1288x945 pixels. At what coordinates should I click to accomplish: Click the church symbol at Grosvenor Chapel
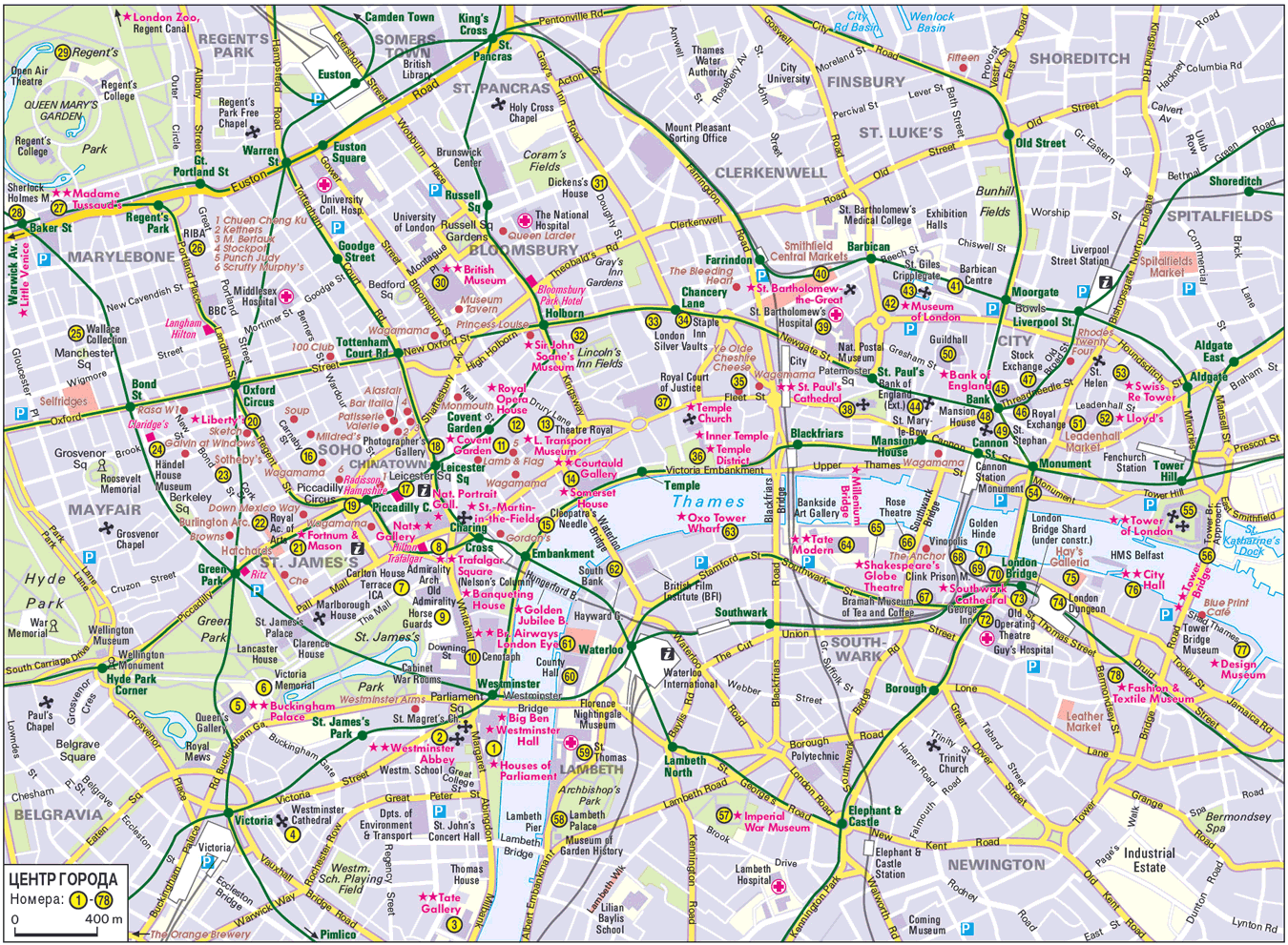tap(106, 528)
